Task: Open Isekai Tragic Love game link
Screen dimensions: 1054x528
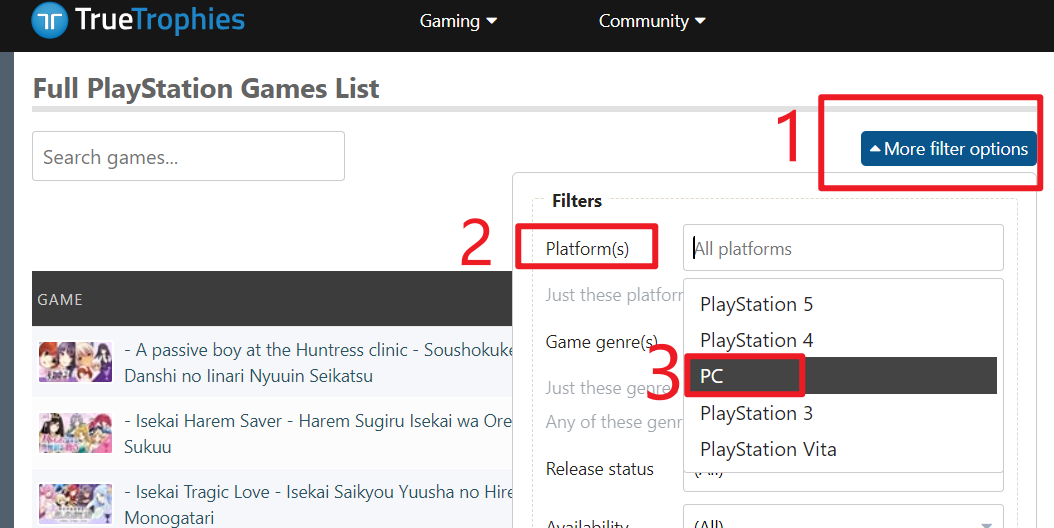Action: [319, 504]
